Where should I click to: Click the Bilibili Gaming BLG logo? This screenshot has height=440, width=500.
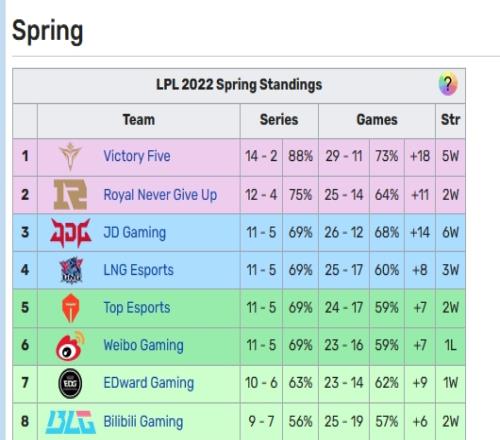click(x=71, y=422)
